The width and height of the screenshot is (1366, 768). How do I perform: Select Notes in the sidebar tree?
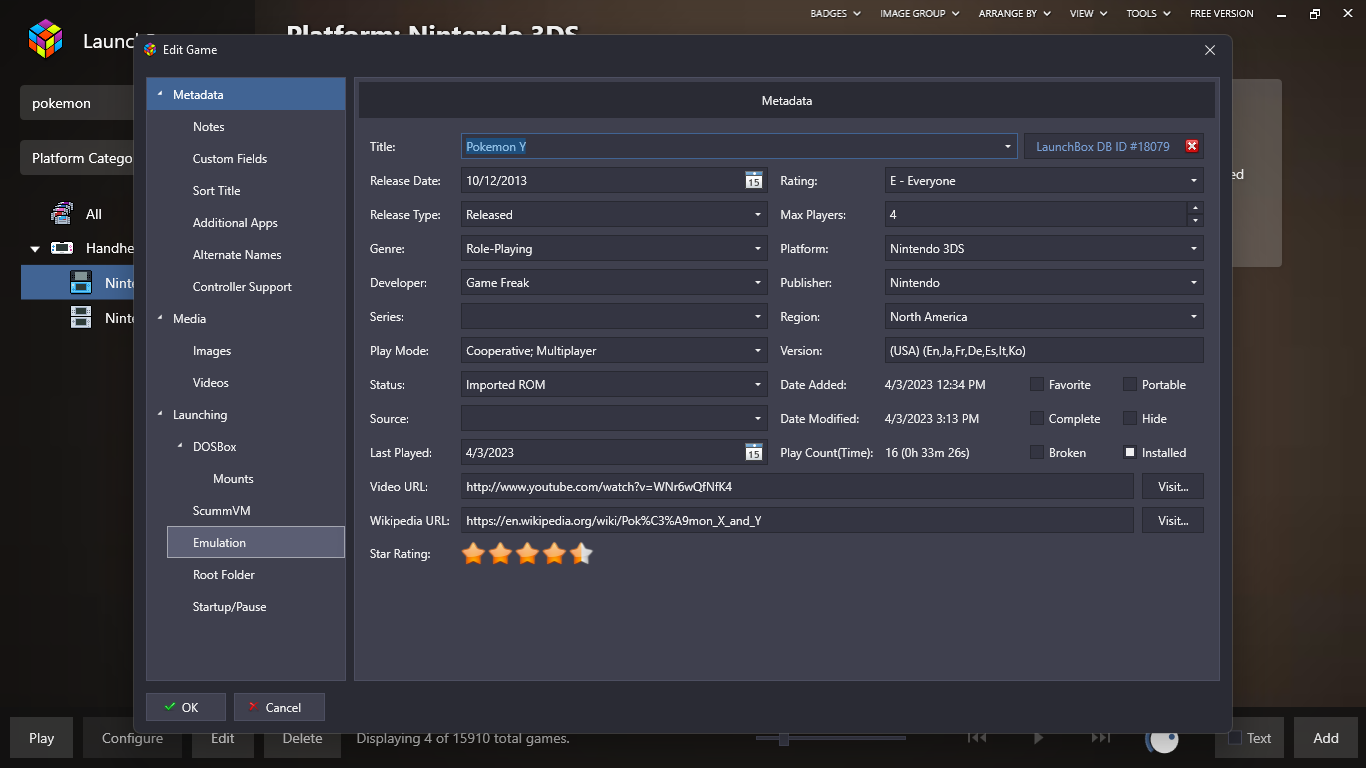pyautogui.click(x=208, y=126)
